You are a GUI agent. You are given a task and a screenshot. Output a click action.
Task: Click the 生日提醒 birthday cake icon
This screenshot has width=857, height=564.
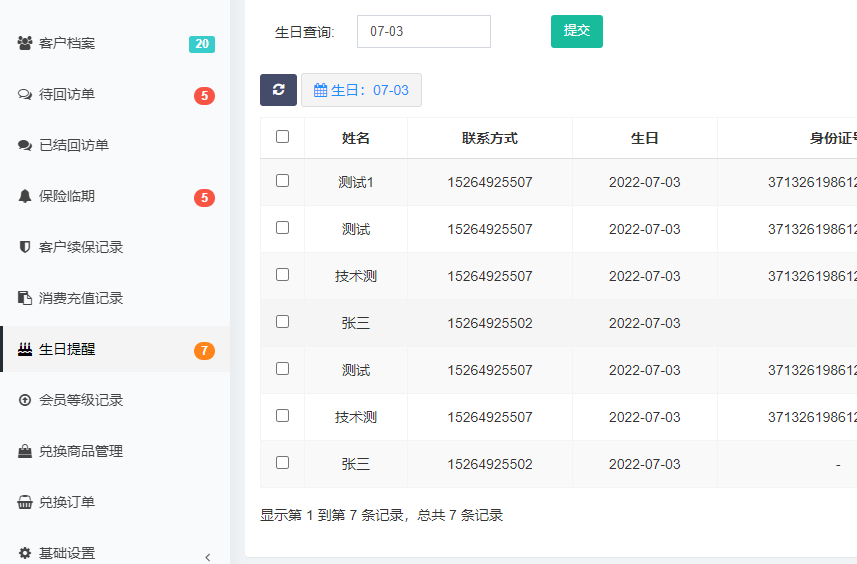25,350
